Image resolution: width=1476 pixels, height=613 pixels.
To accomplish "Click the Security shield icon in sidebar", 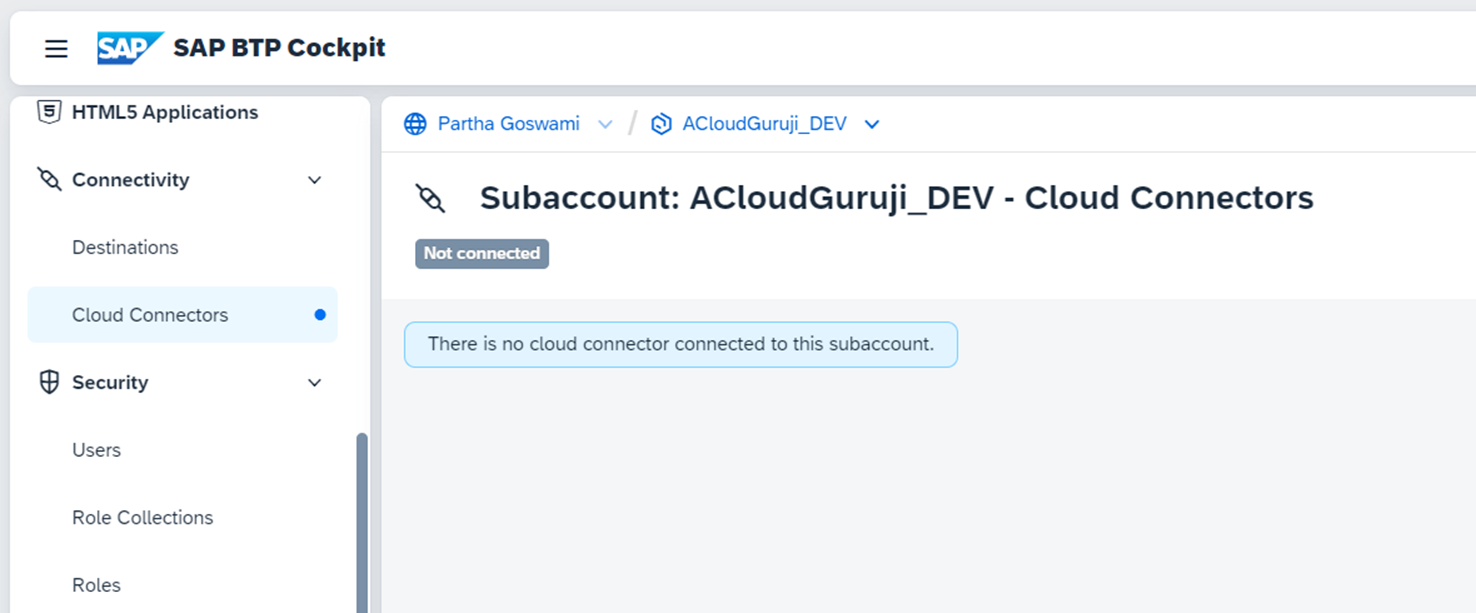I will click(49, 383).
